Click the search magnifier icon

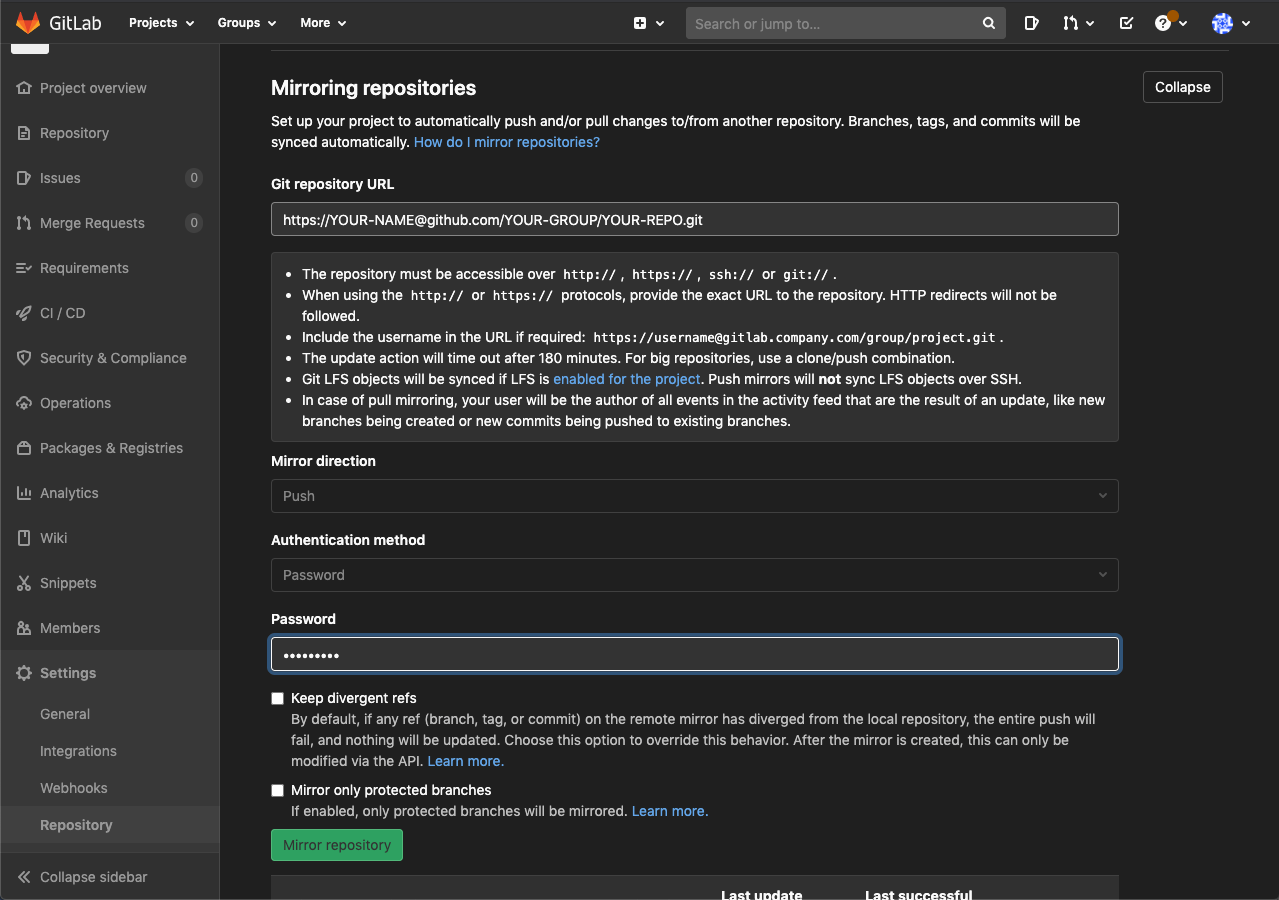(x=989, y=23)
